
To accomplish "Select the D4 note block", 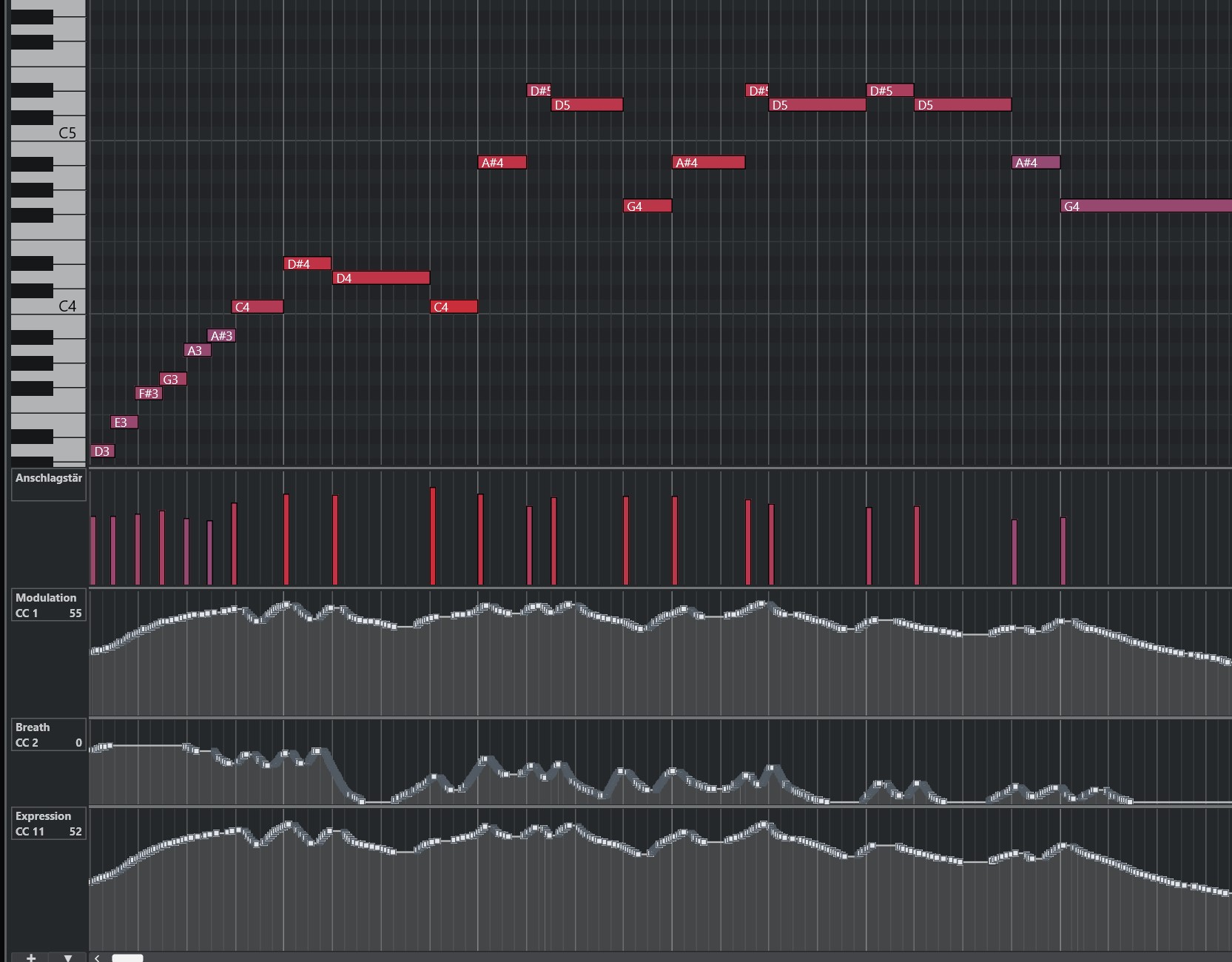I will (x=381, y=278).
